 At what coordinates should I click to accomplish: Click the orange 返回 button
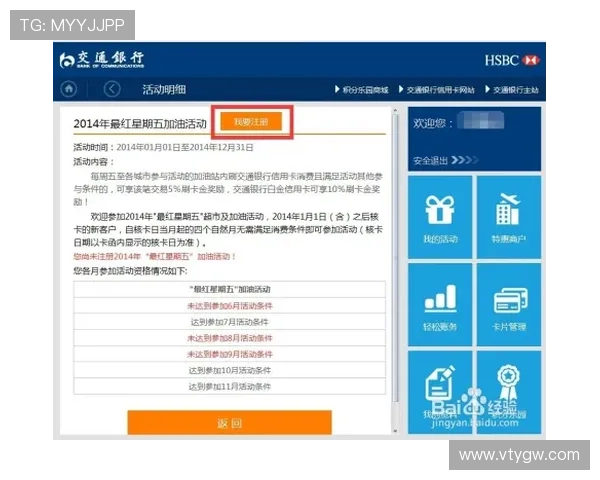[x=230, y=423]
